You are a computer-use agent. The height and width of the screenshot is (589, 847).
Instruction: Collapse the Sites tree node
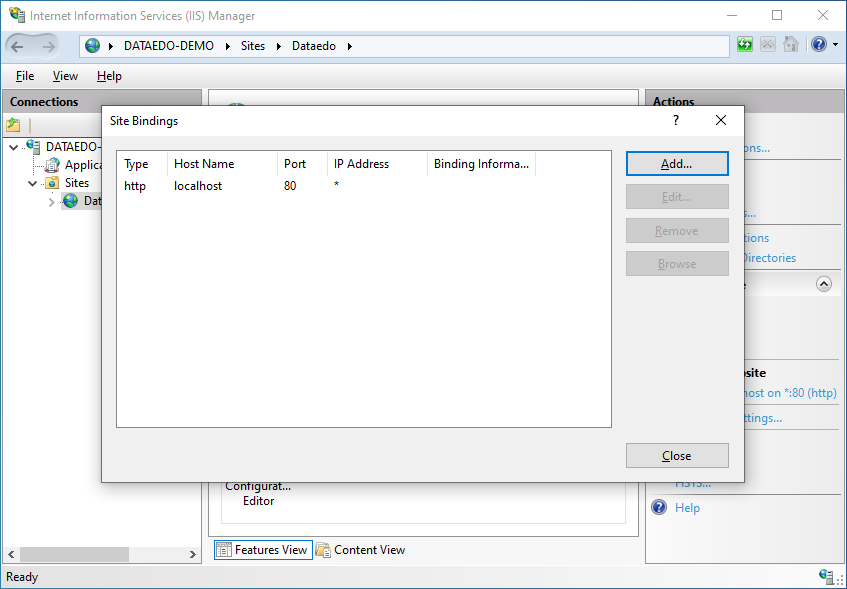(33, 184)
